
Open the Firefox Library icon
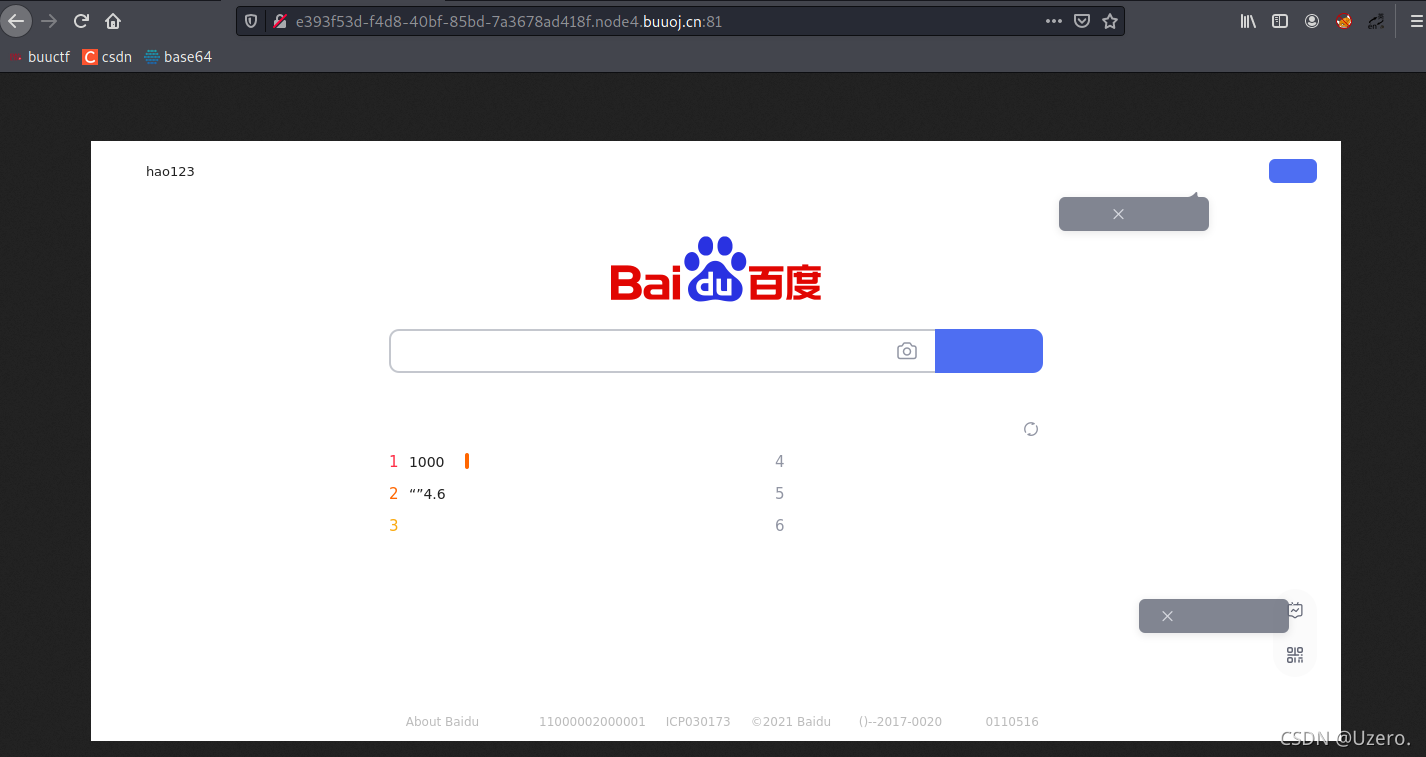[x=1247, y=20]
